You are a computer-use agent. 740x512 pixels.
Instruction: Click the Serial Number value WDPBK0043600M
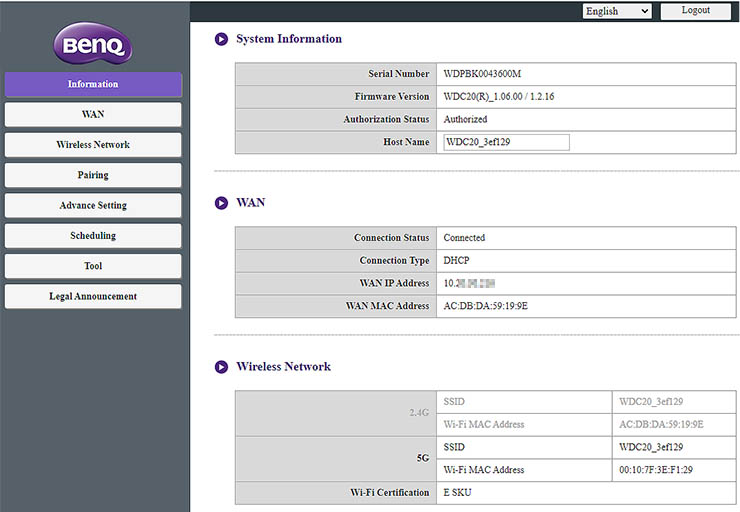(x=482, y=74)
